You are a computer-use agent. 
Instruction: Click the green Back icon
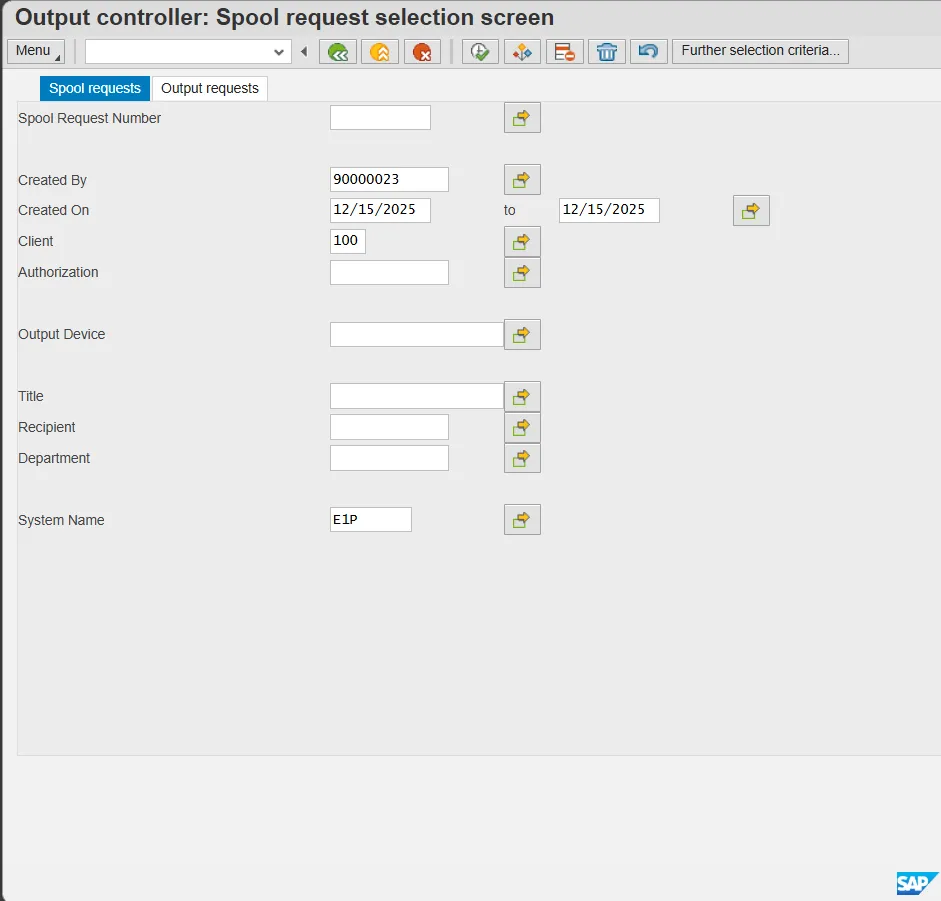pyautogui.click(x=338, y=52)
